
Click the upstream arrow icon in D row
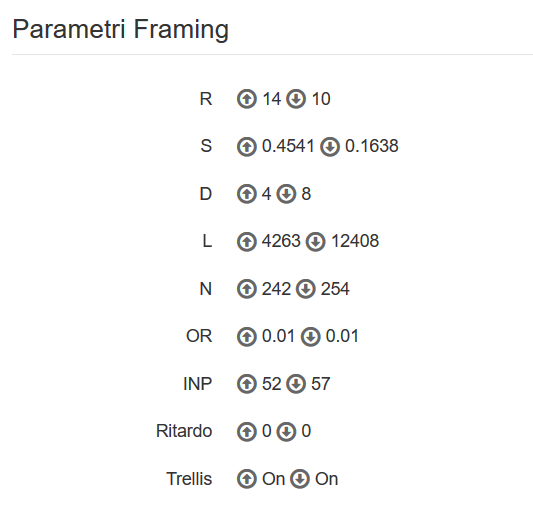(246, 194)
